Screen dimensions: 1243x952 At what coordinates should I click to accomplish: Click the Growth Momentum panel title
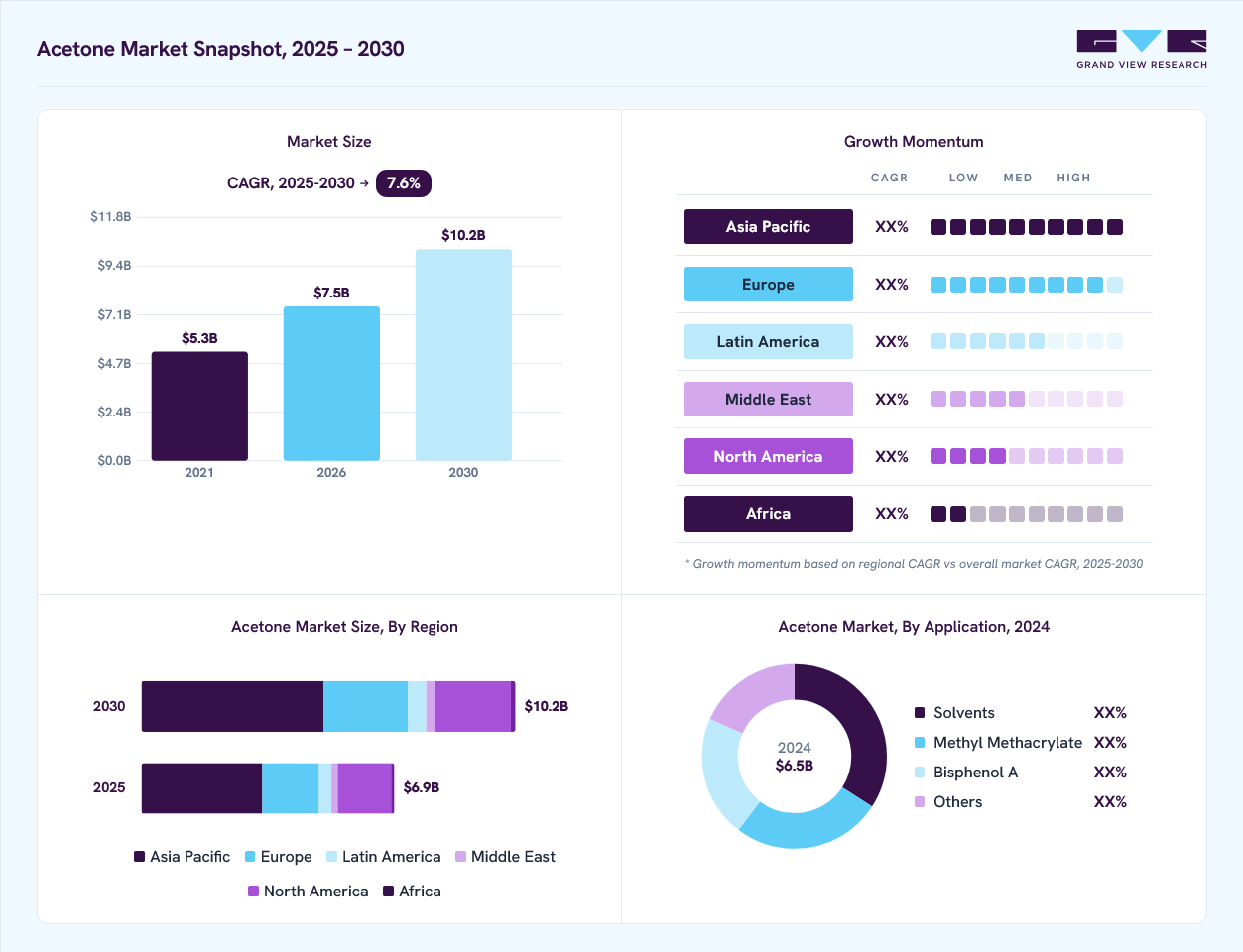pos(914,142)
